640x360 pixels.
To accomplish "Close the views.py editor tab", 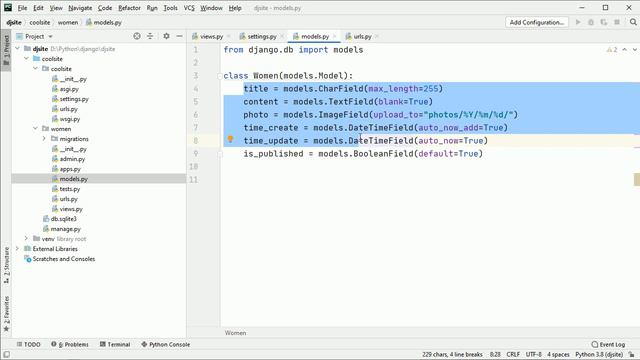I will click(x=229, y=36).
